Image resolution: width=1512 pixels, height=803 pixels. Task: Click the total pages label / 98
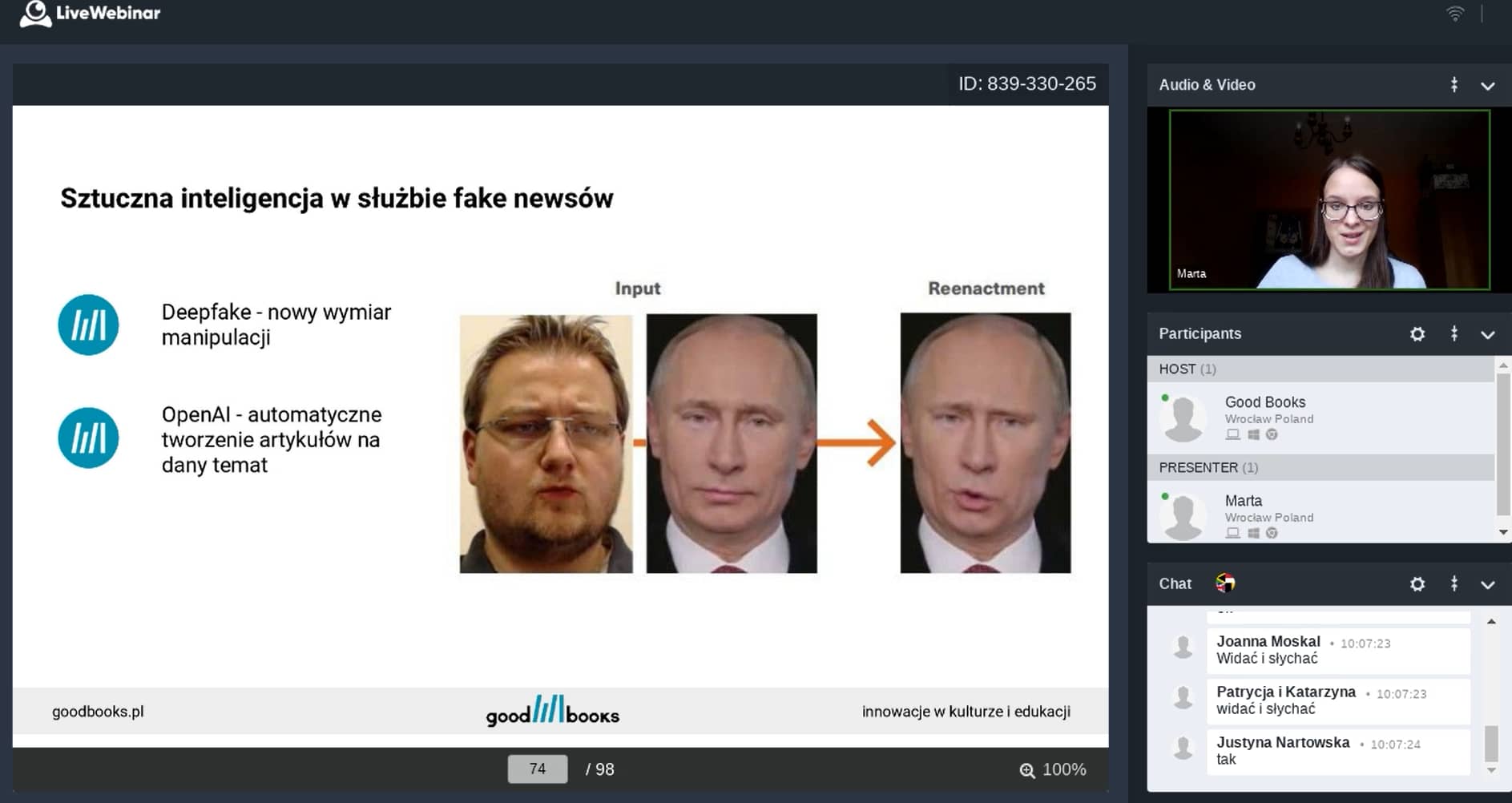[600, 769]
